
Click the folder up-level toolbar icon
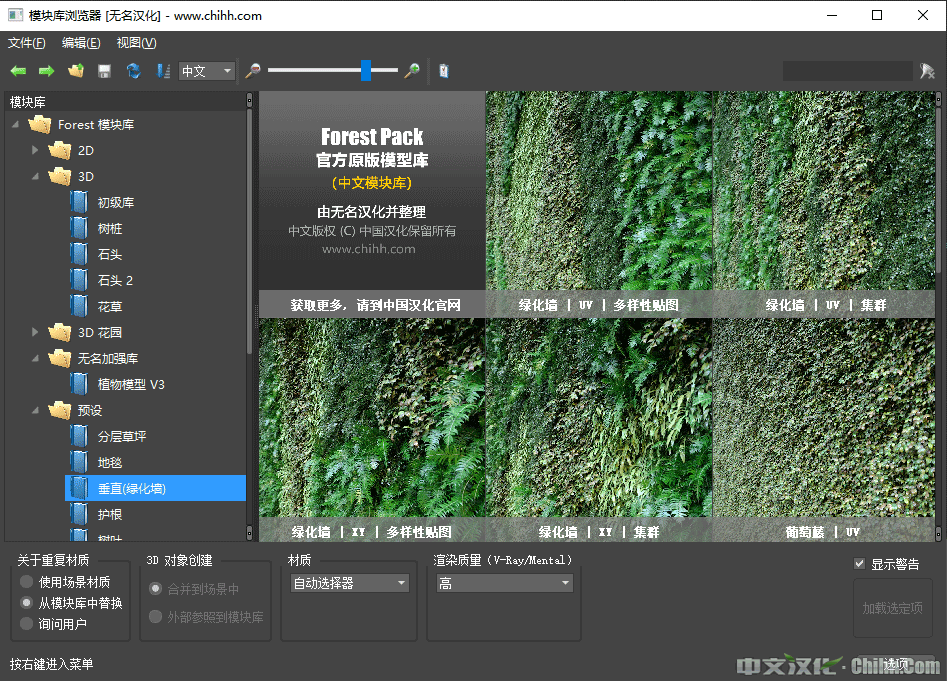coord(76,71)
